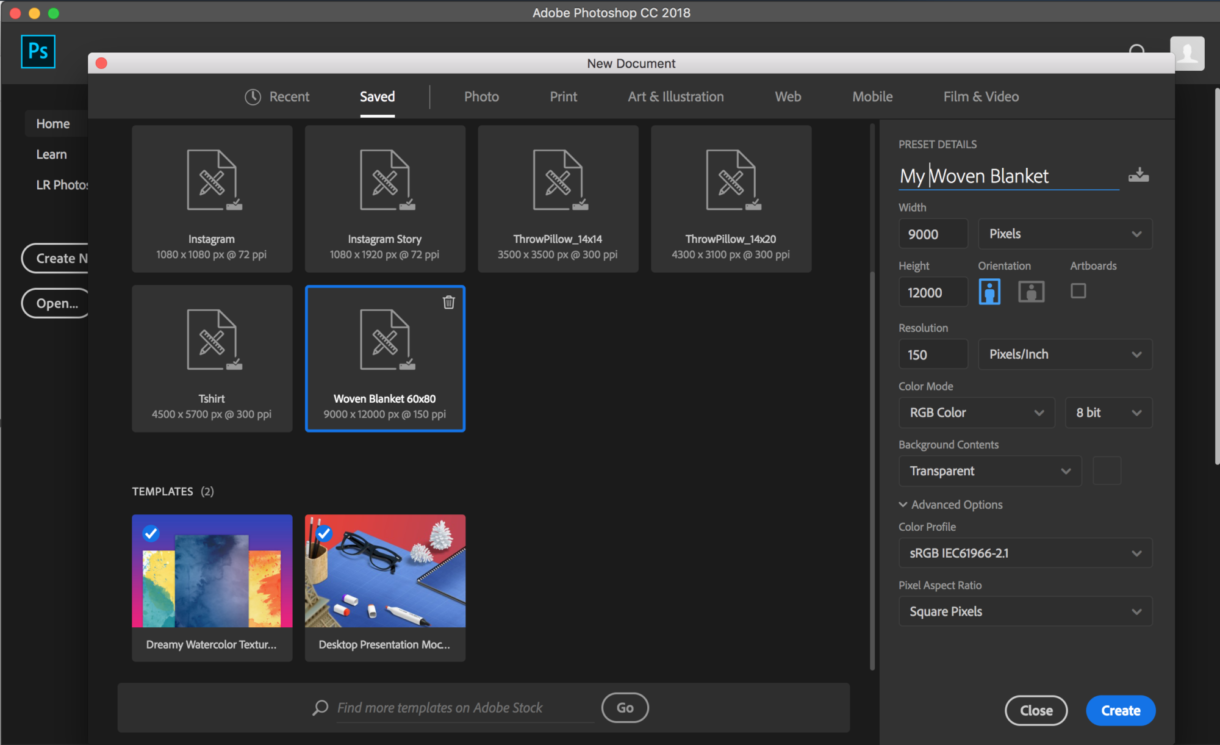Viewport: 1220px width, 745px height.
Task: Click the Instagram Story preset document icon
Action: [x=385, y=181]
